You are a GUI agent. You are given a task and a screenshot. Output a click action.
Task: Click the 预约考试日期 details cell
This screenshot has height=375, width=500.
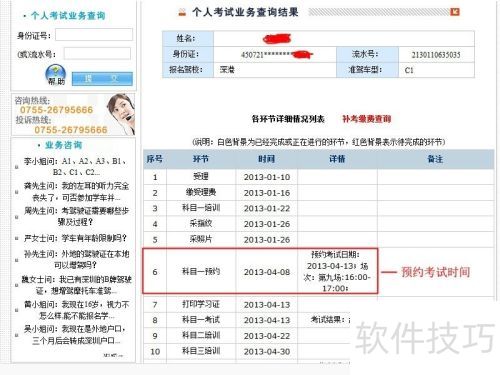(337, 271)
